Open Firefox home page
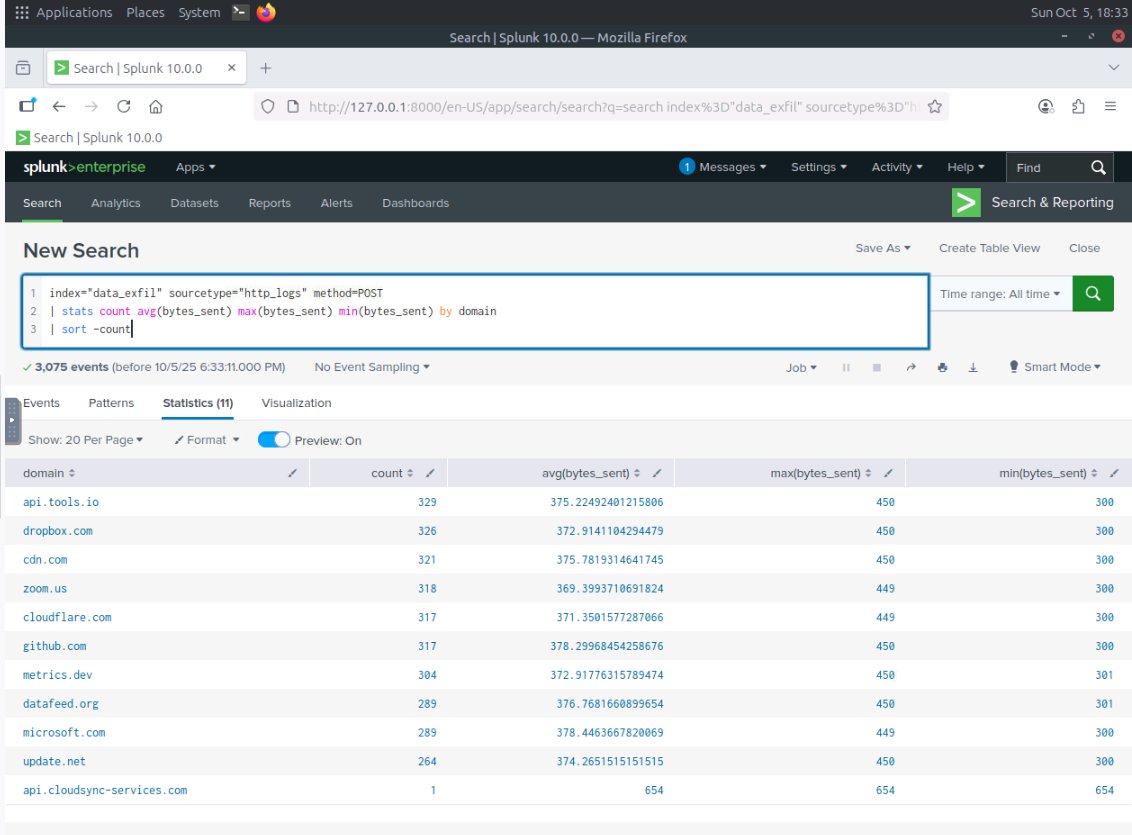 point(155,107)
